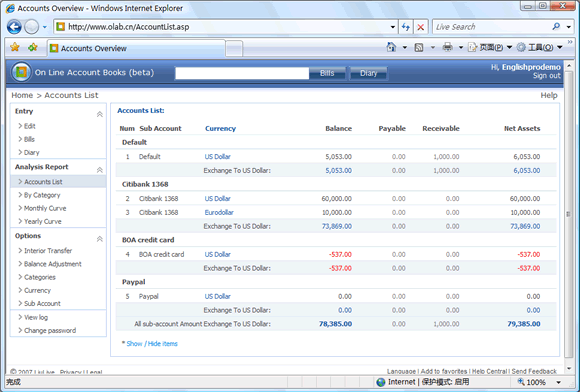Click the Send Feedback footer link
Image resolution: width=580 pixels, height=392 pixels.
point(534,371)
